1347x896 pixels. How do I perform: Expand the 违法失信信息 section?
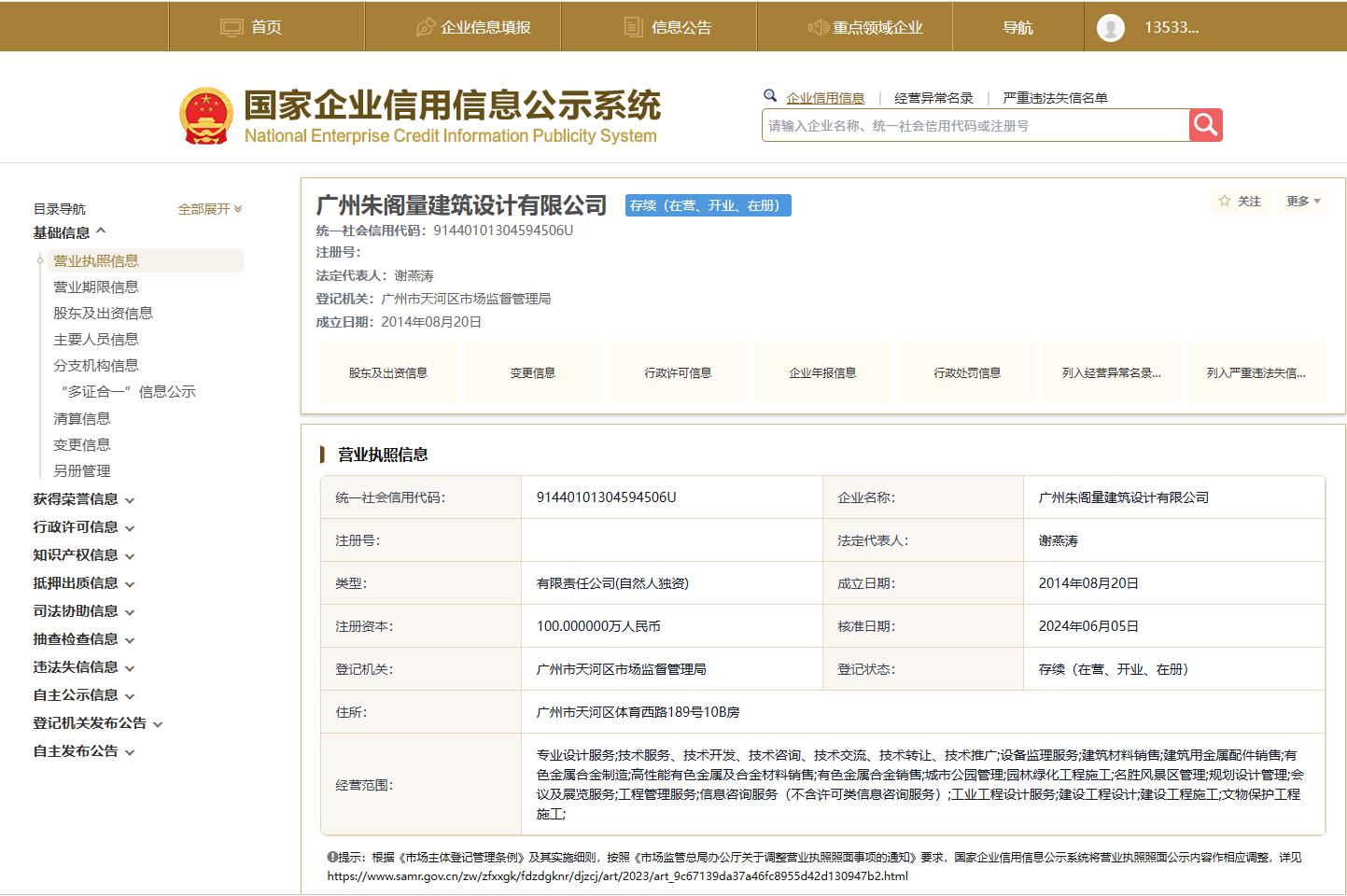(84, 667)
